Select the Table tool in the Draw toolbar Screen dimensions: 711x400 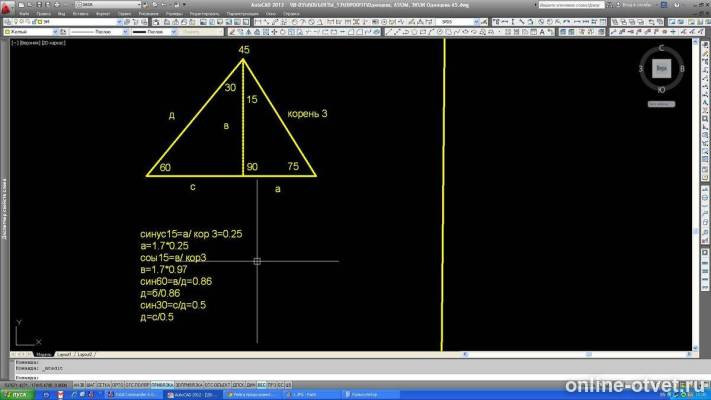coord(533,32)
